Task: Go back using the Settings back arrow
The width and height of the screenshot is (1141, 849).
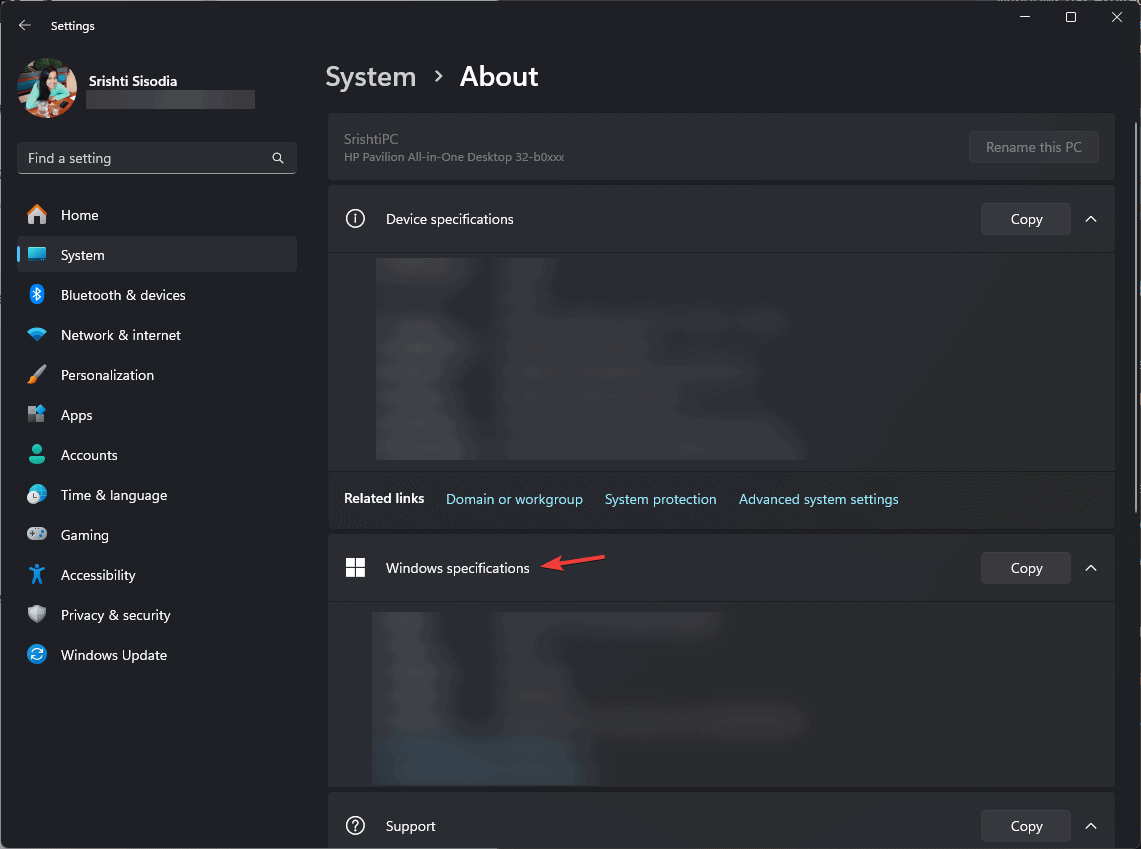Action: [25, 25]
